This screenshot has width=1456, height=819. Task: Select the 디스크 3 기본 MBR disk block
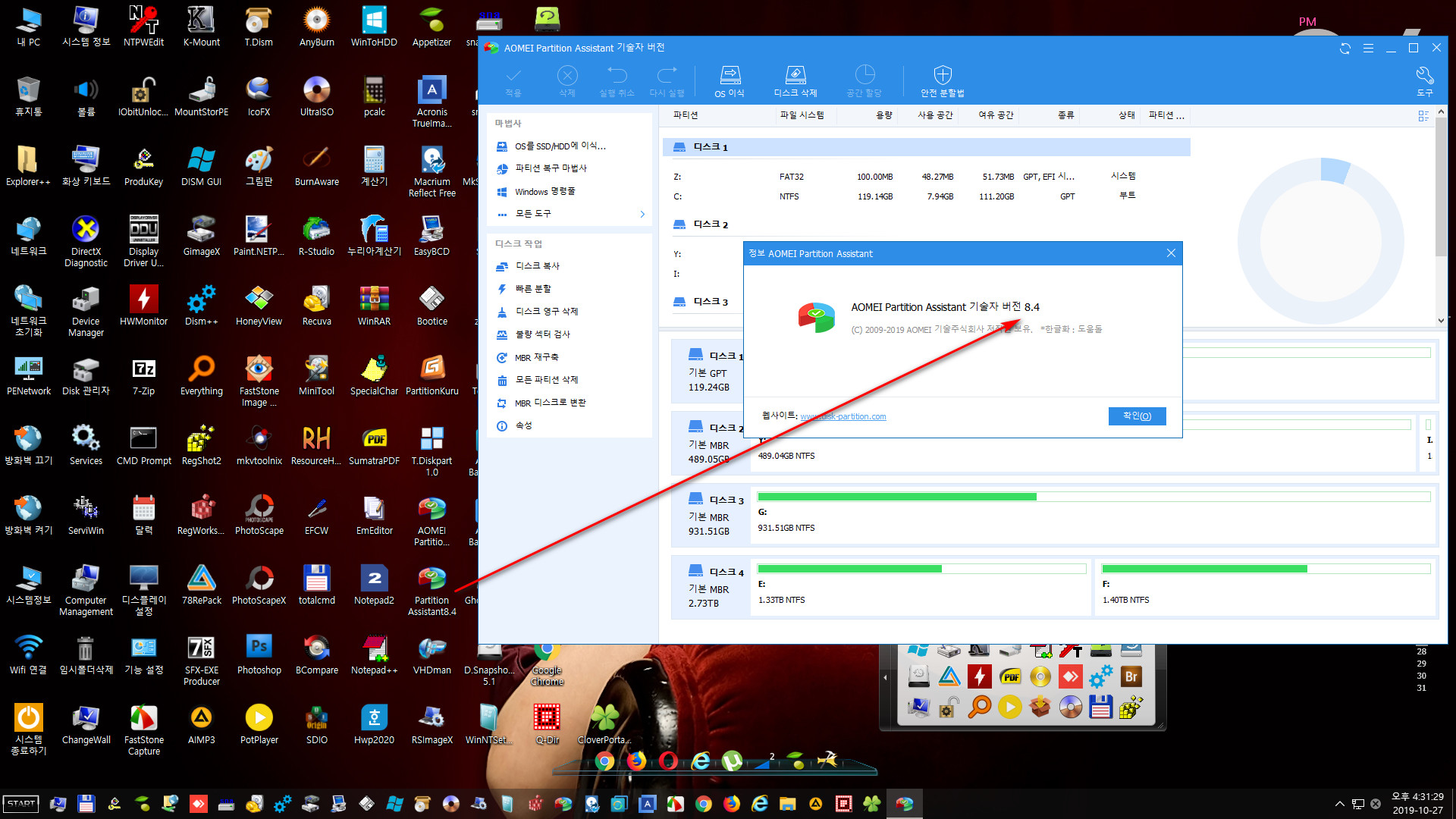click(x=711, y=516)
